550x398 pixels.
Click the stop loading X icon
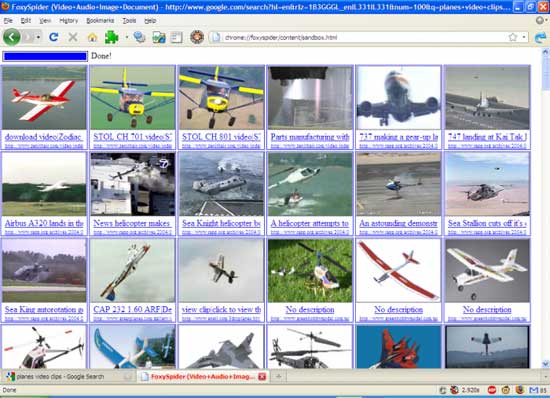click(x=73, y=37)
